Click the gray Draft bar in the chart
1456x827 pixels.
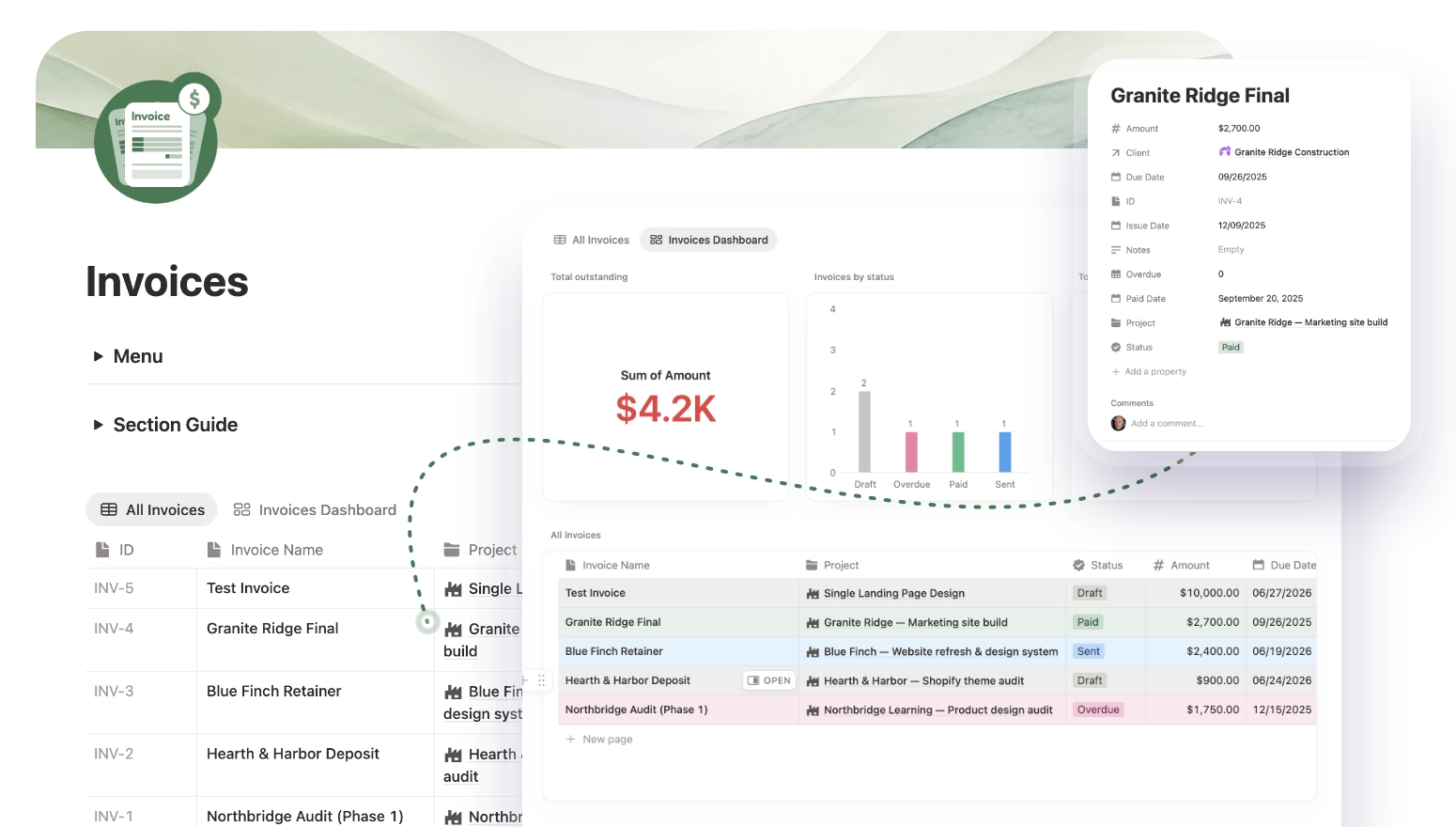[x=864, y=431]
